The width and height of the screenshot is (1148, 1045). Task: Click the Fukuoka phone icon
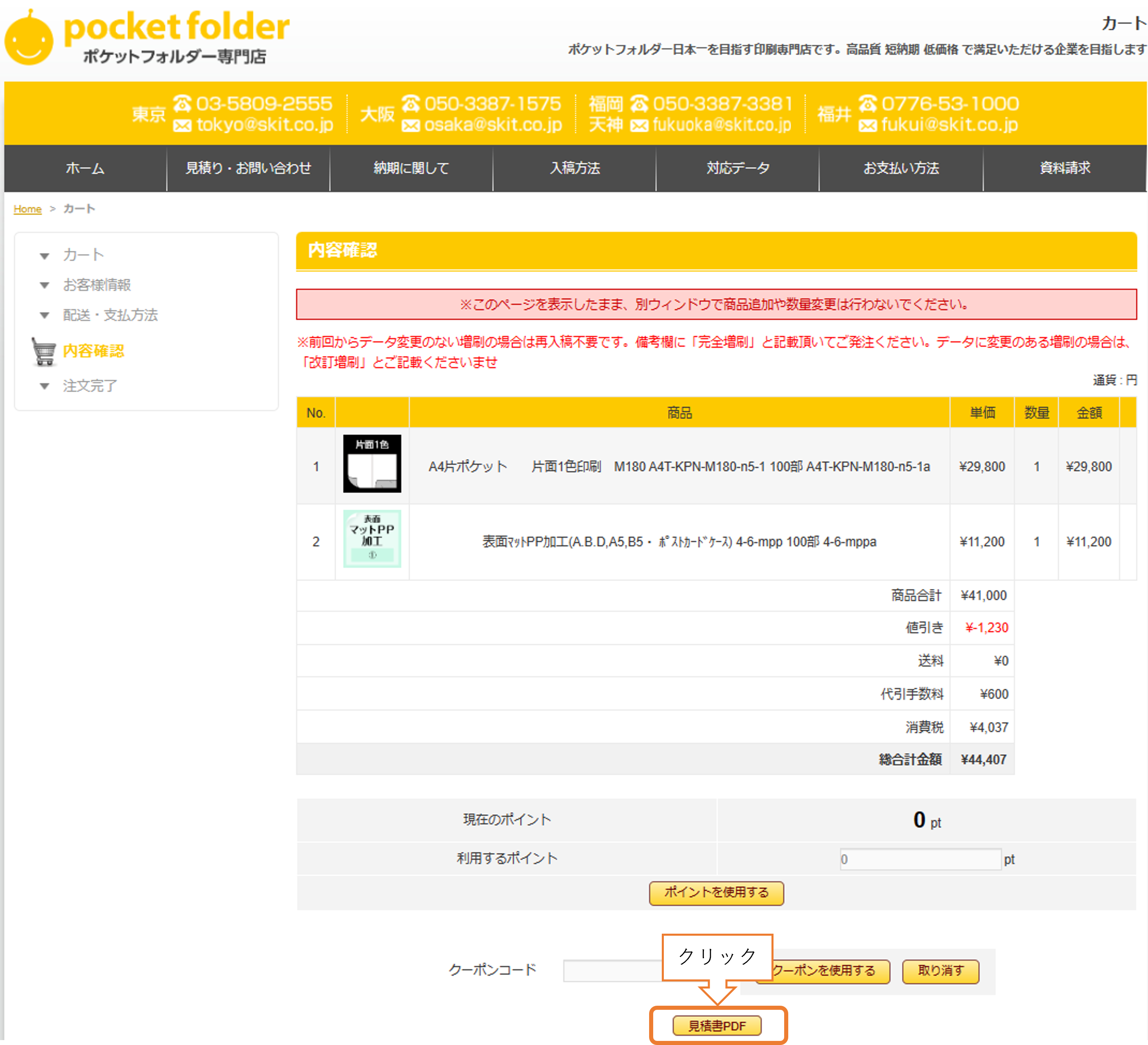(x=640, y=104)
